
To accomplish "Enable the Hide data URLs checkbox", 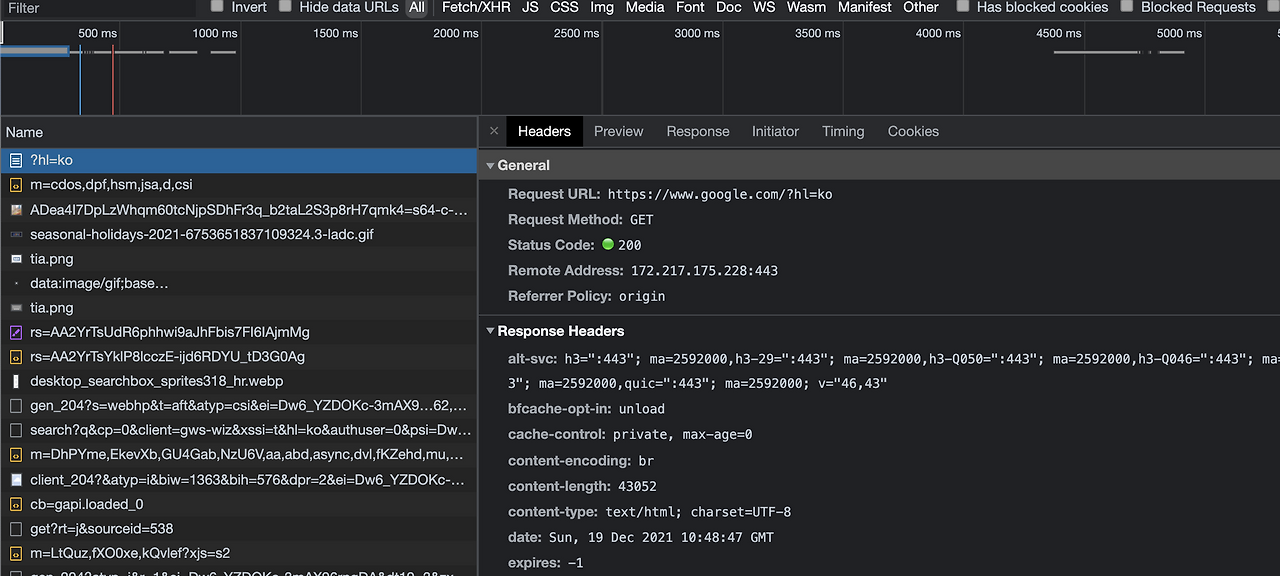I will coord(286,6).
